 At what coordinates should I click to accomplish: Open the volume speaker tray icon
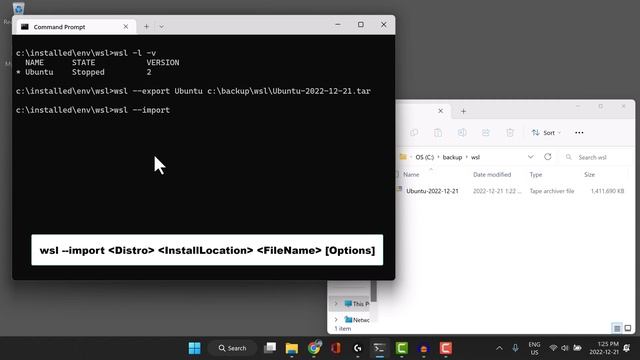(565, 348)
